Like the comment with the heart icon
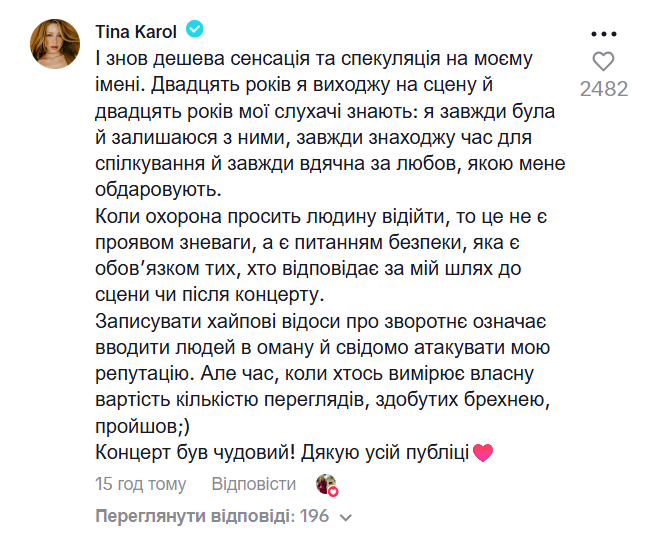 point(603,61)
